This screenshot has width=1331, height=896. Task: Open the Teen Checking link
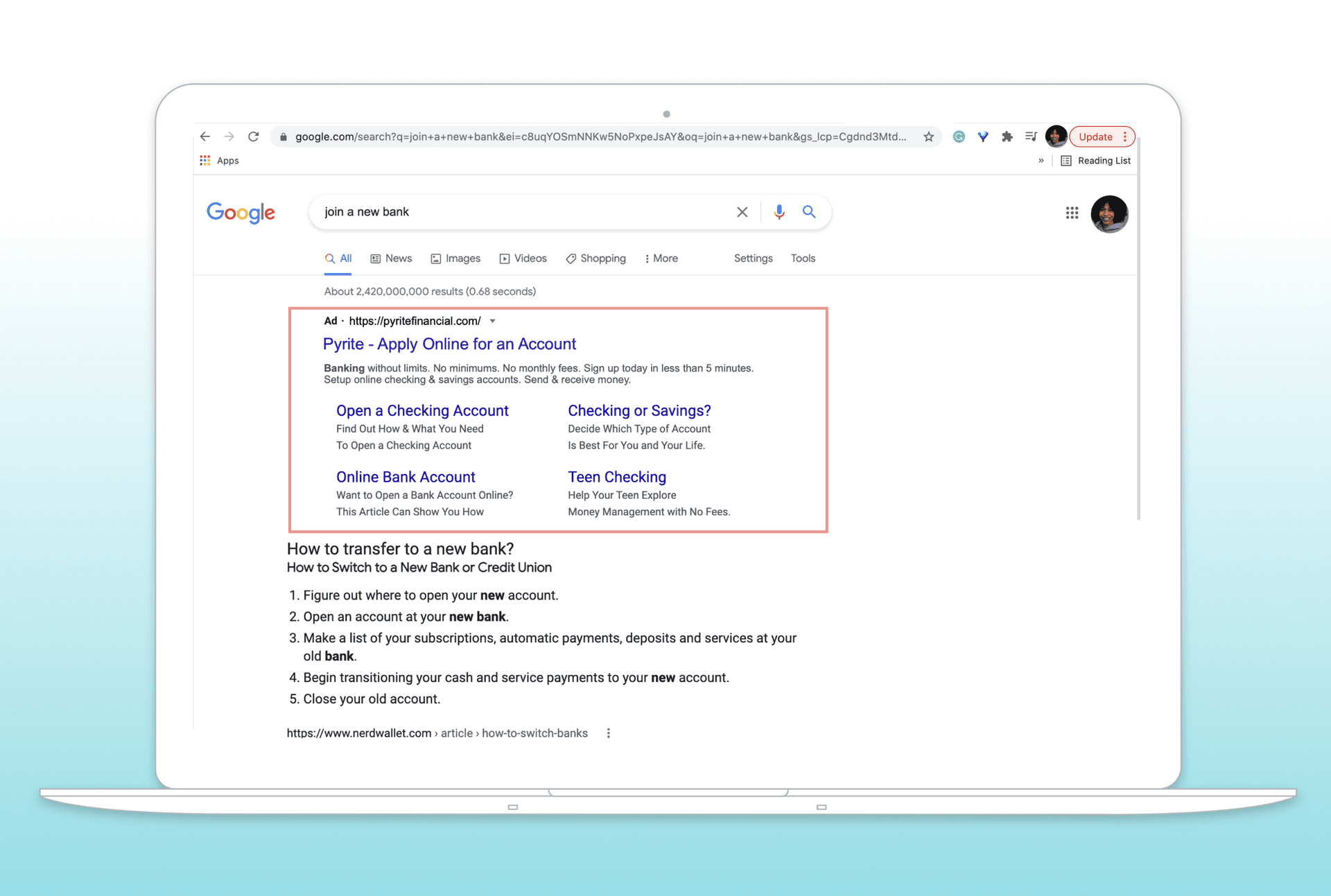[616, 477]
